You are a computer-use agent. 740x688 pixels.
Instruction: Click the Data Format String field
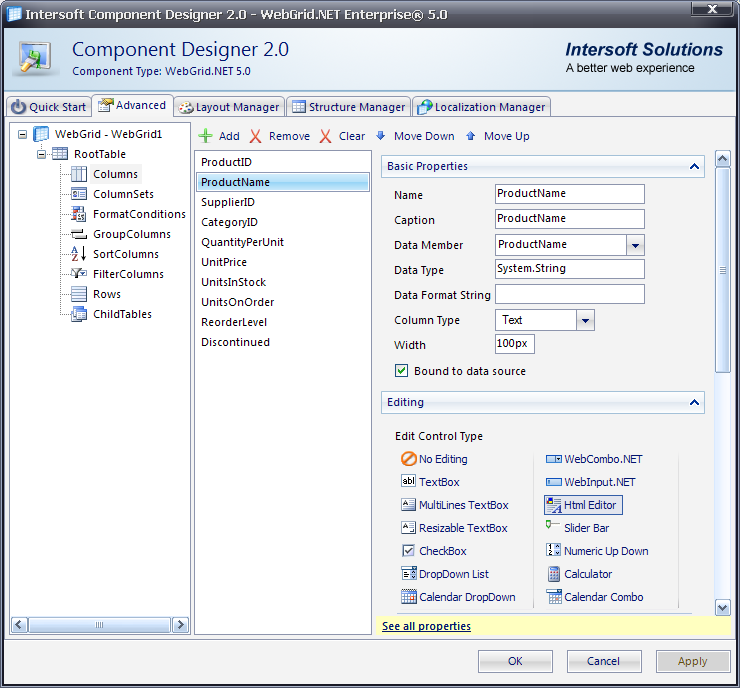(x=570, y=294)
